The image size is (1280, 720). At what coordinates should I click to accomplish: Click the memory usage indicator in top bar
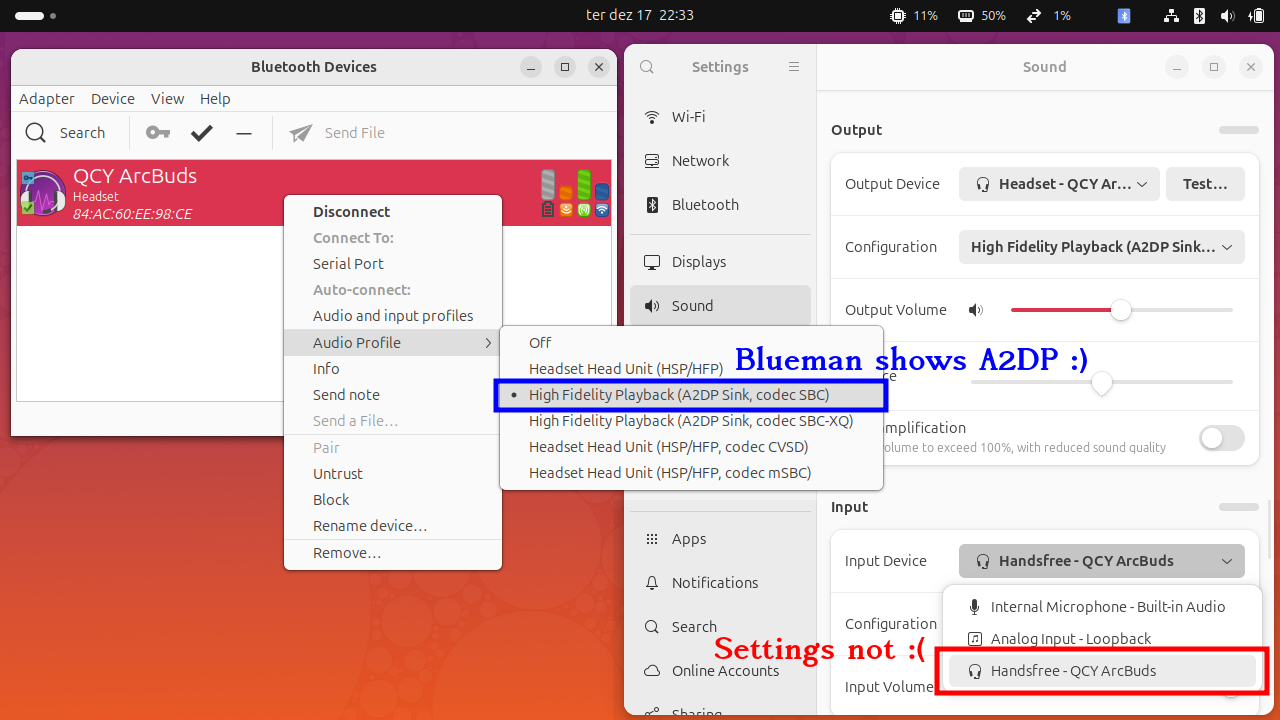coord(981,16)
